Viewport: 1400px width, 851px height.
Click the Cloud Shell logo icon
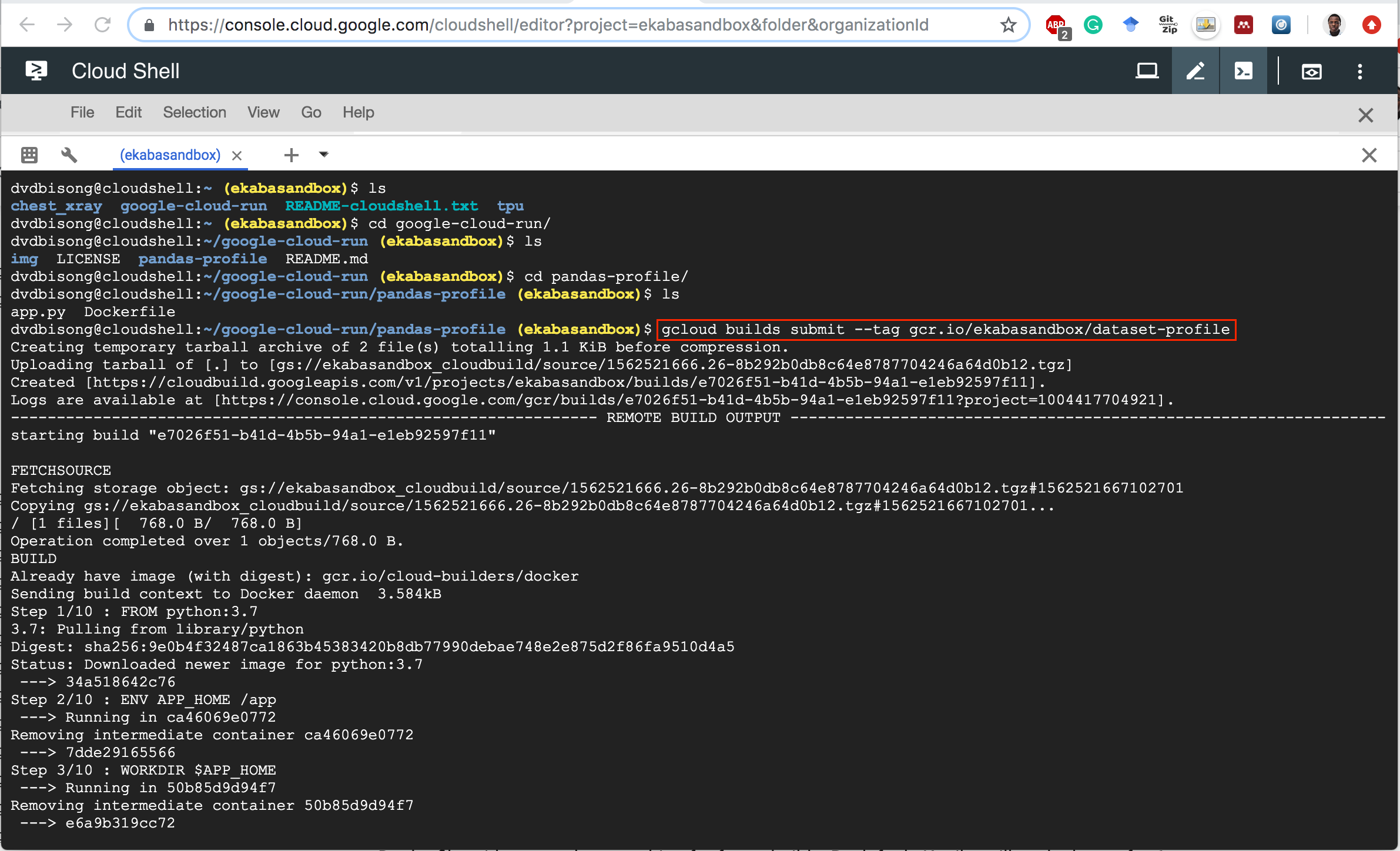(x=36, y=71)
